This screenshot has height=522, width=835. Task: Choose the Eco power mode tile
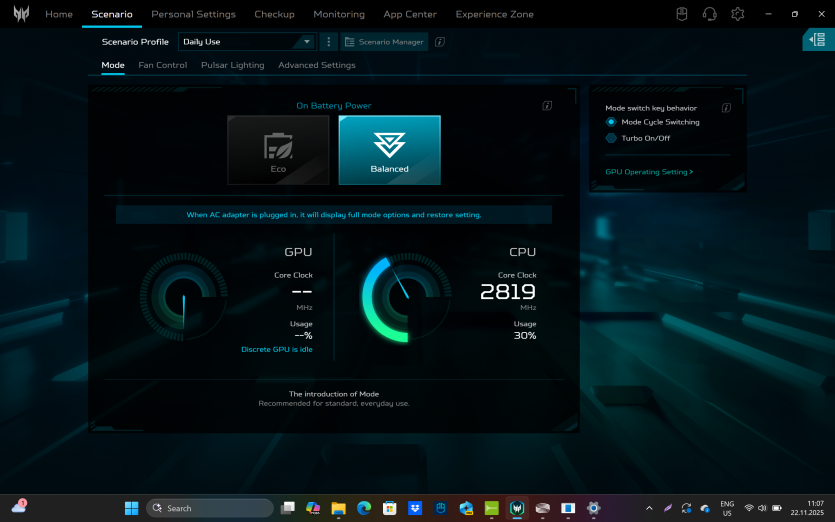(x=278, y=150)
